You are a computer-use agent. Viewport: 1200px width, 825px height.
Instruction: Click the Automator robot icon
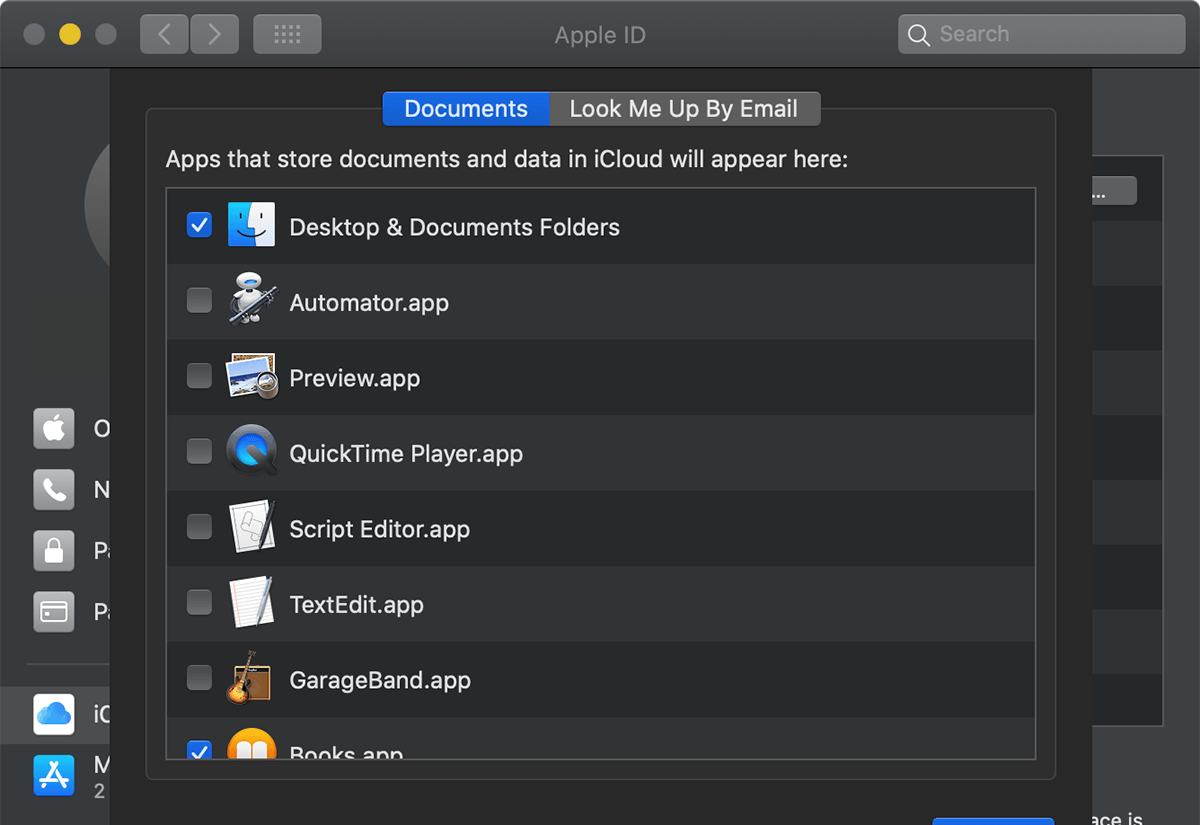point(251,301)
